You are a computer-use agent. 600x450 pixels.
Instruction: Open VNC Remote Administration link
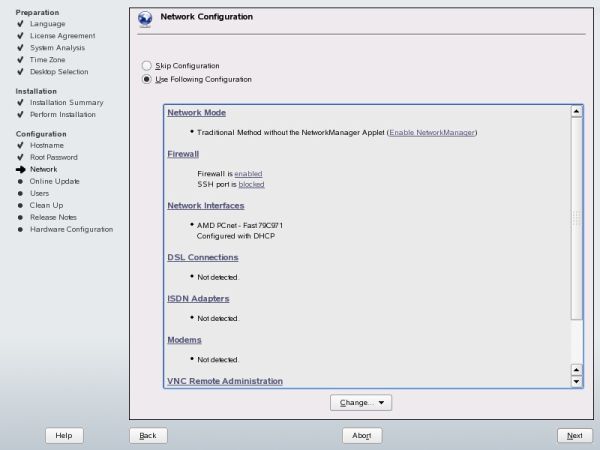225,381
